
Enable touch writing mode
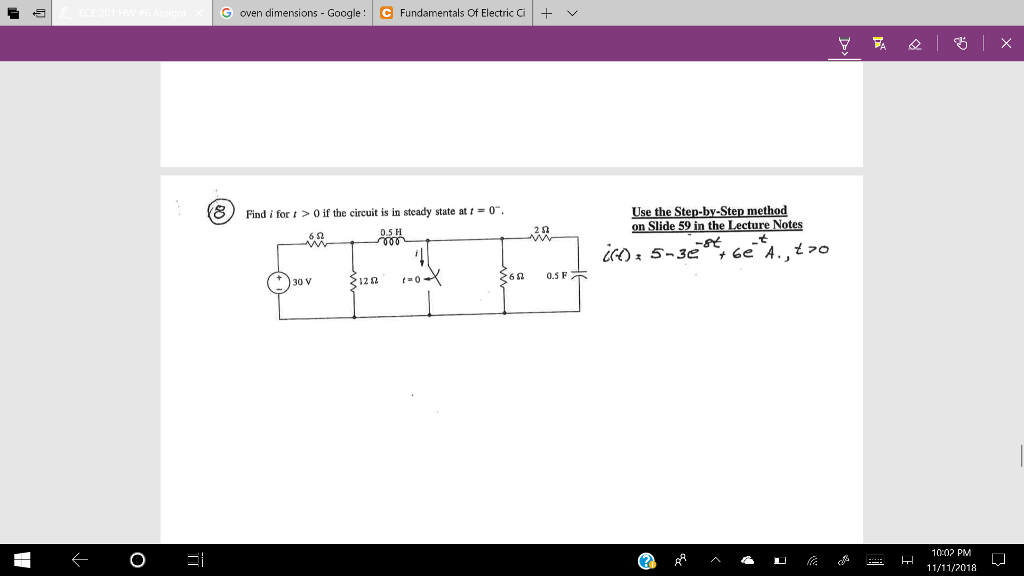(960, 42)
